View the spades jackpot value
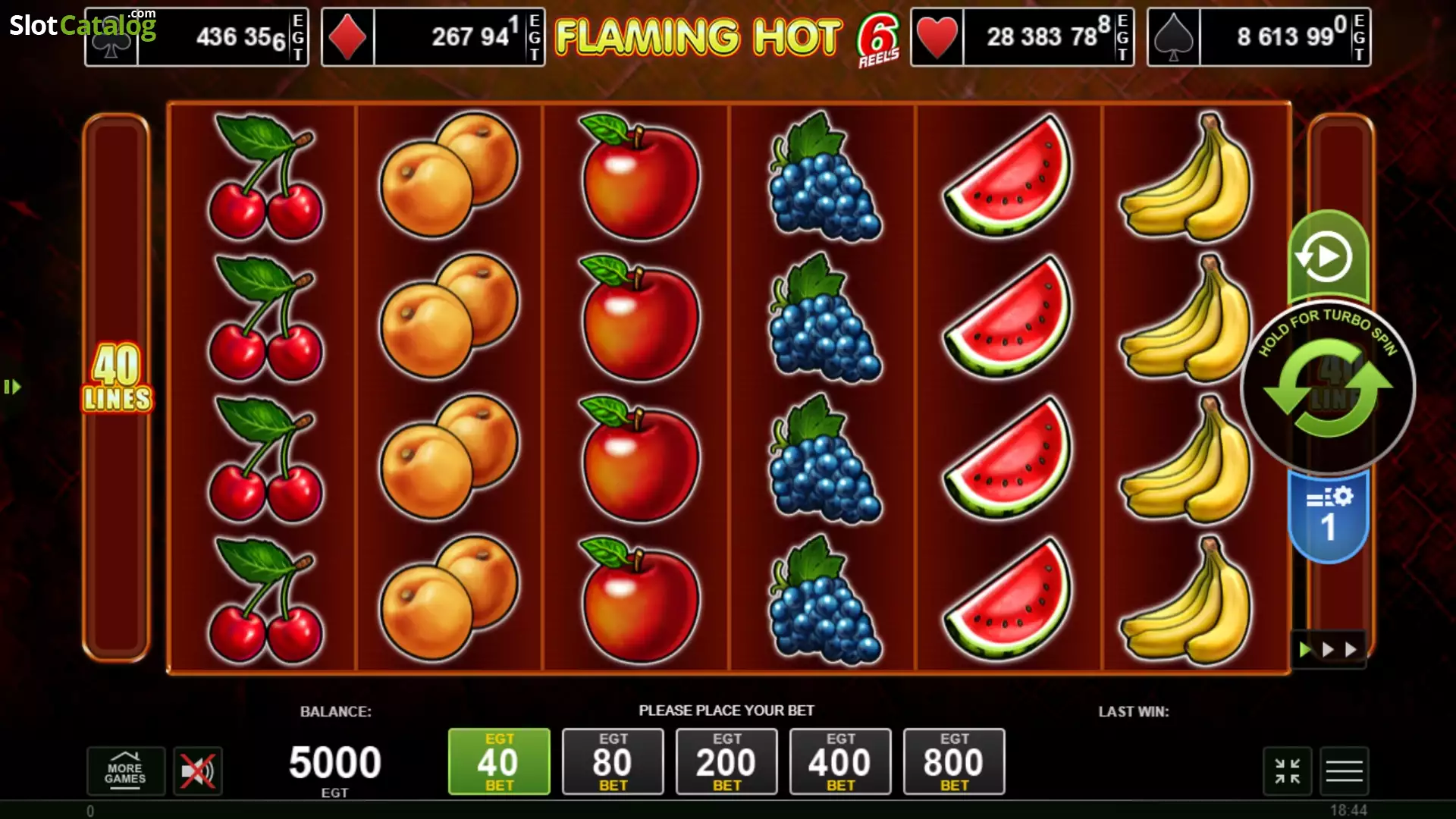Screen dimensions: 1456x819 point(1259,37)
